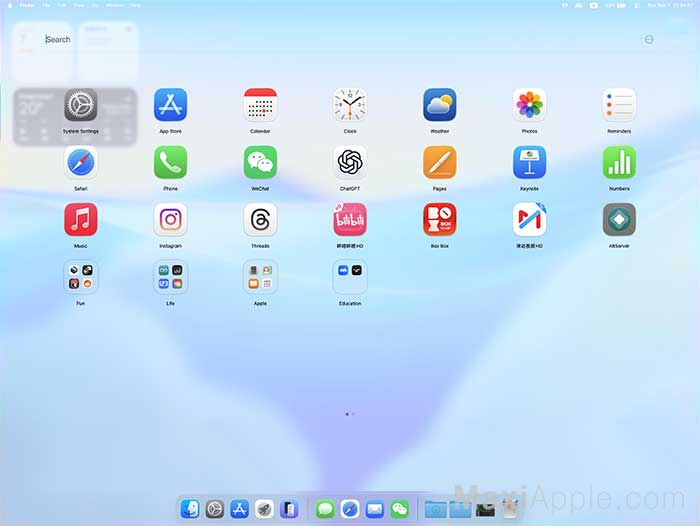700x526 pixels.
Task: Switch to the second page dot
Action: tap(353, 414)
